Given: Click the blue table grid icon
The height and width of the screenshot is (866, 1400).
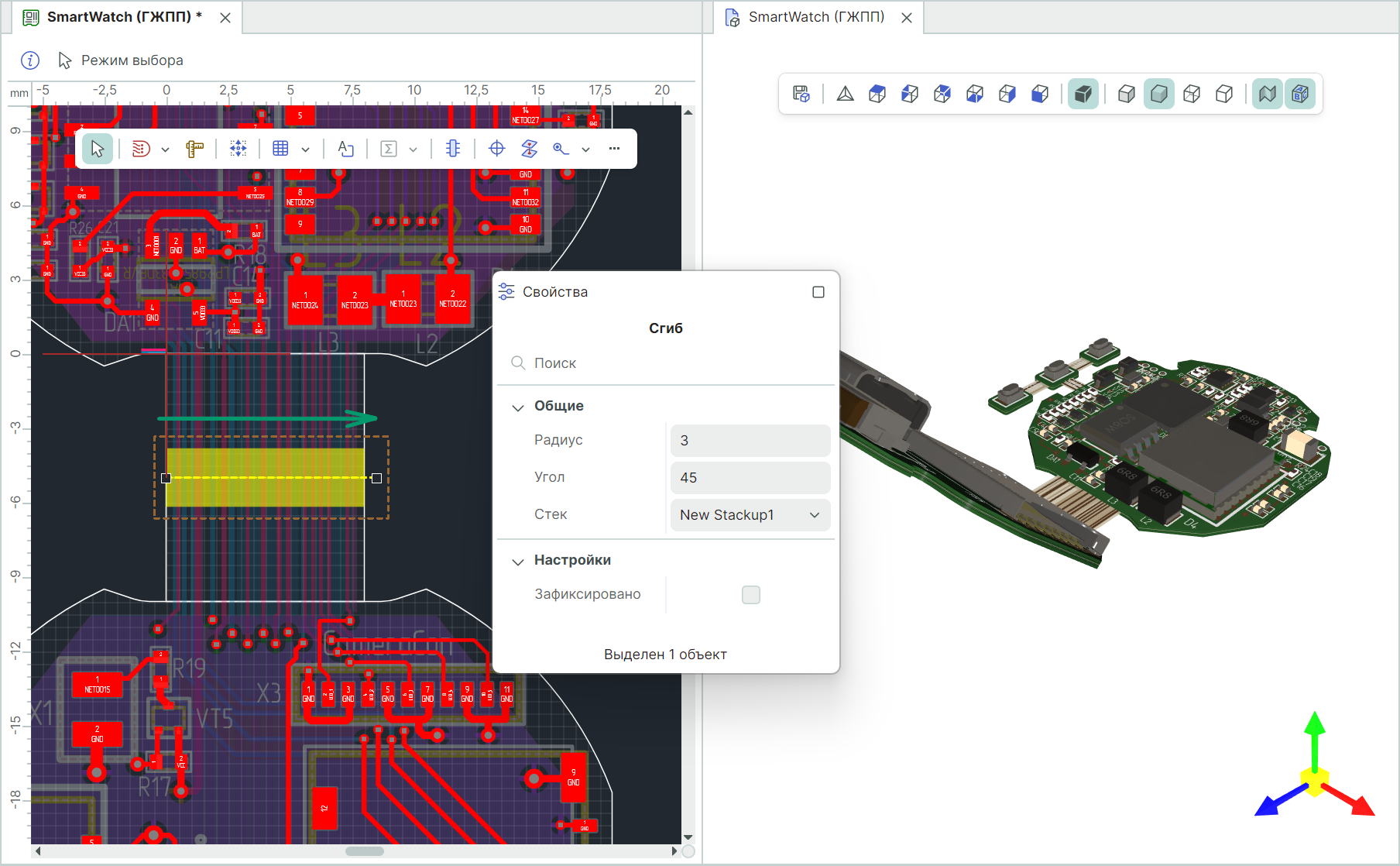Looking at the screenshot, I should click(x=281, y=149).
